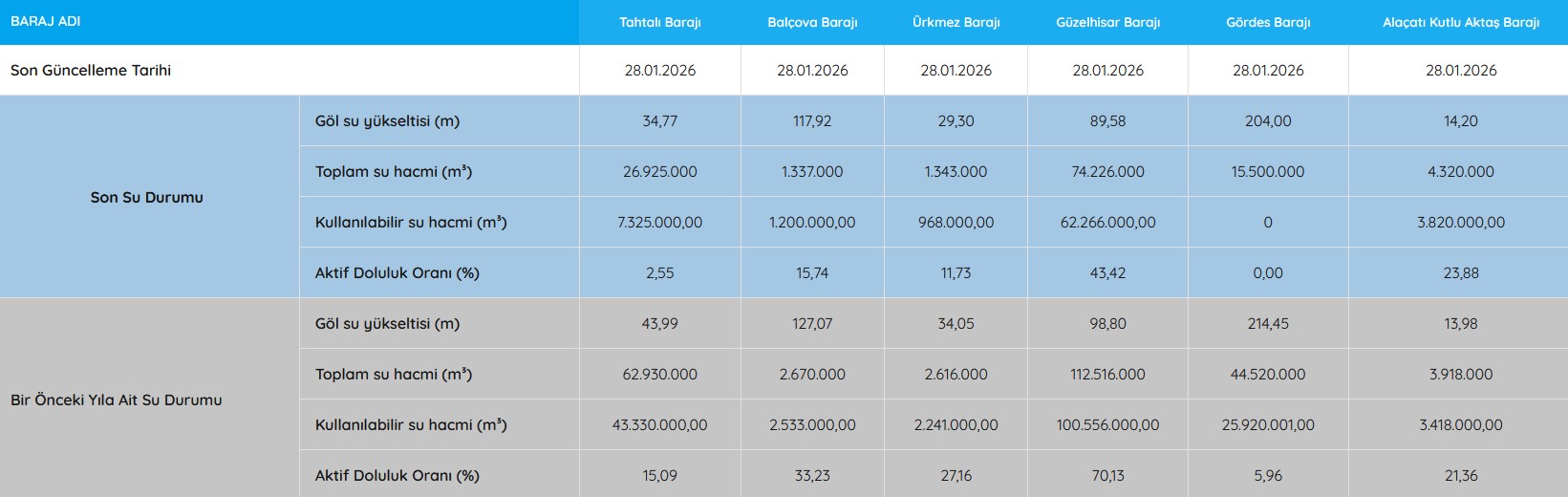Select the Gördes Barajı column header
The image size is (1568, 497).
[1268, 22]
